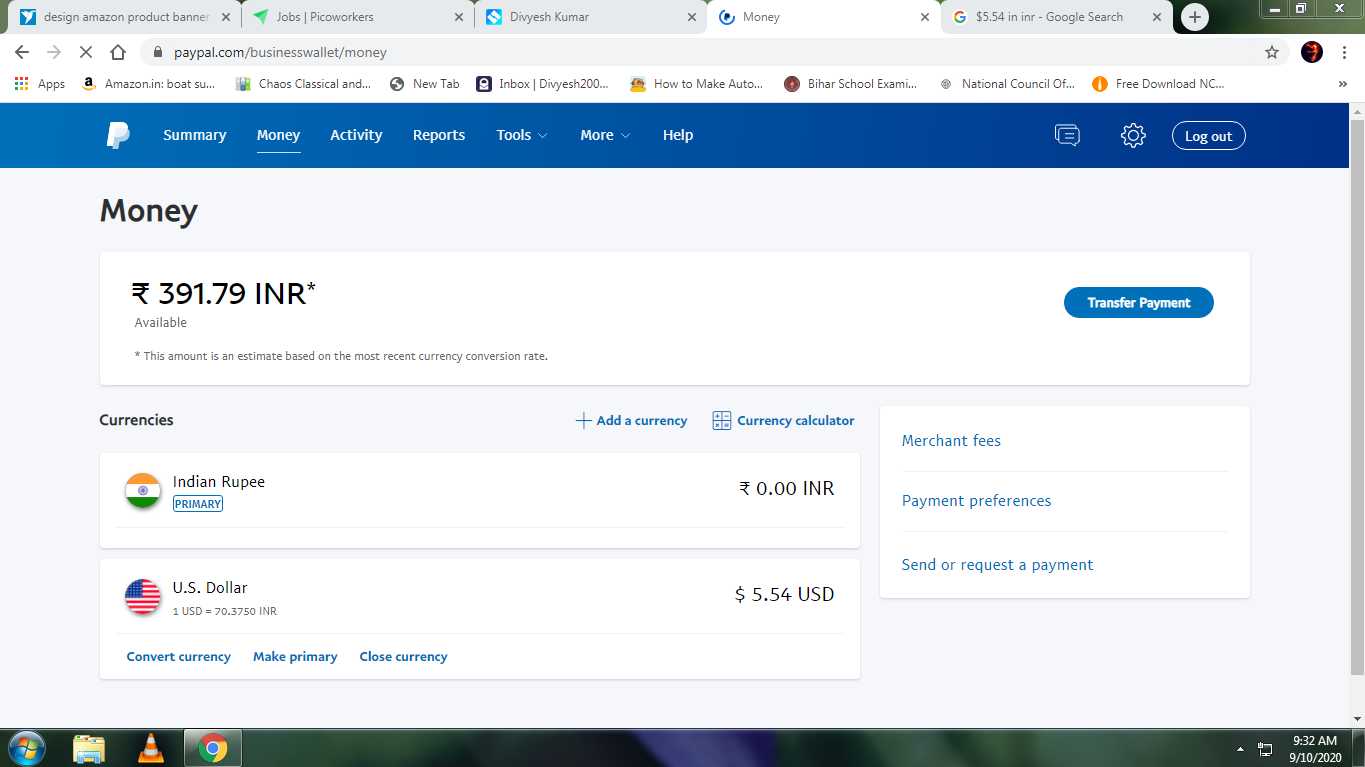This screenshot has height=767, width=1365.
Task: Open the Help page
Action: [x=678, y=135]
